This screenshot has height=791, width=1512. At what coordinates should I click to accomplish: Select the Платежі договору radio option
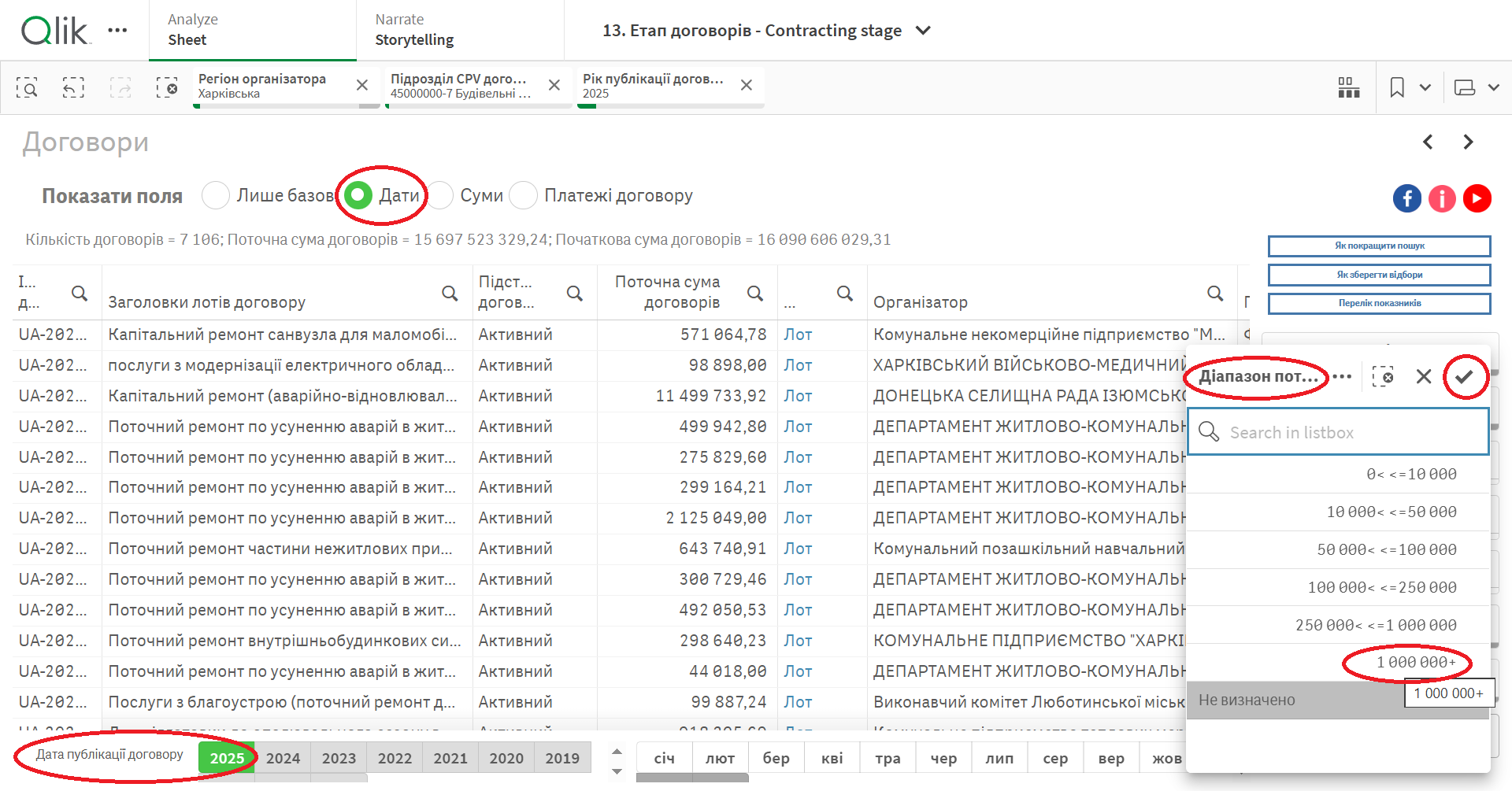[x=524, y=195]
